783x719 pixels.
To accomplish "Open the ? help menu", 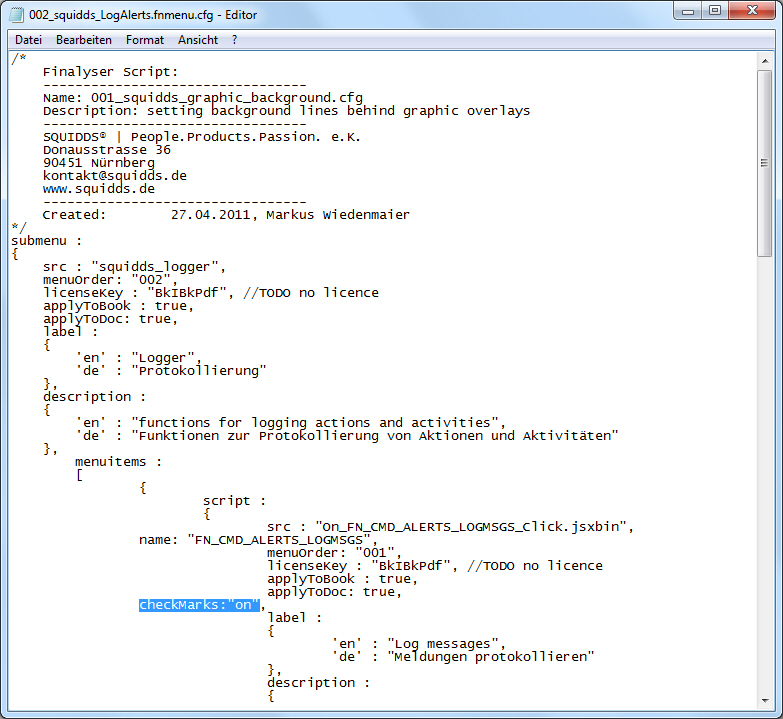I will [235, 40].
